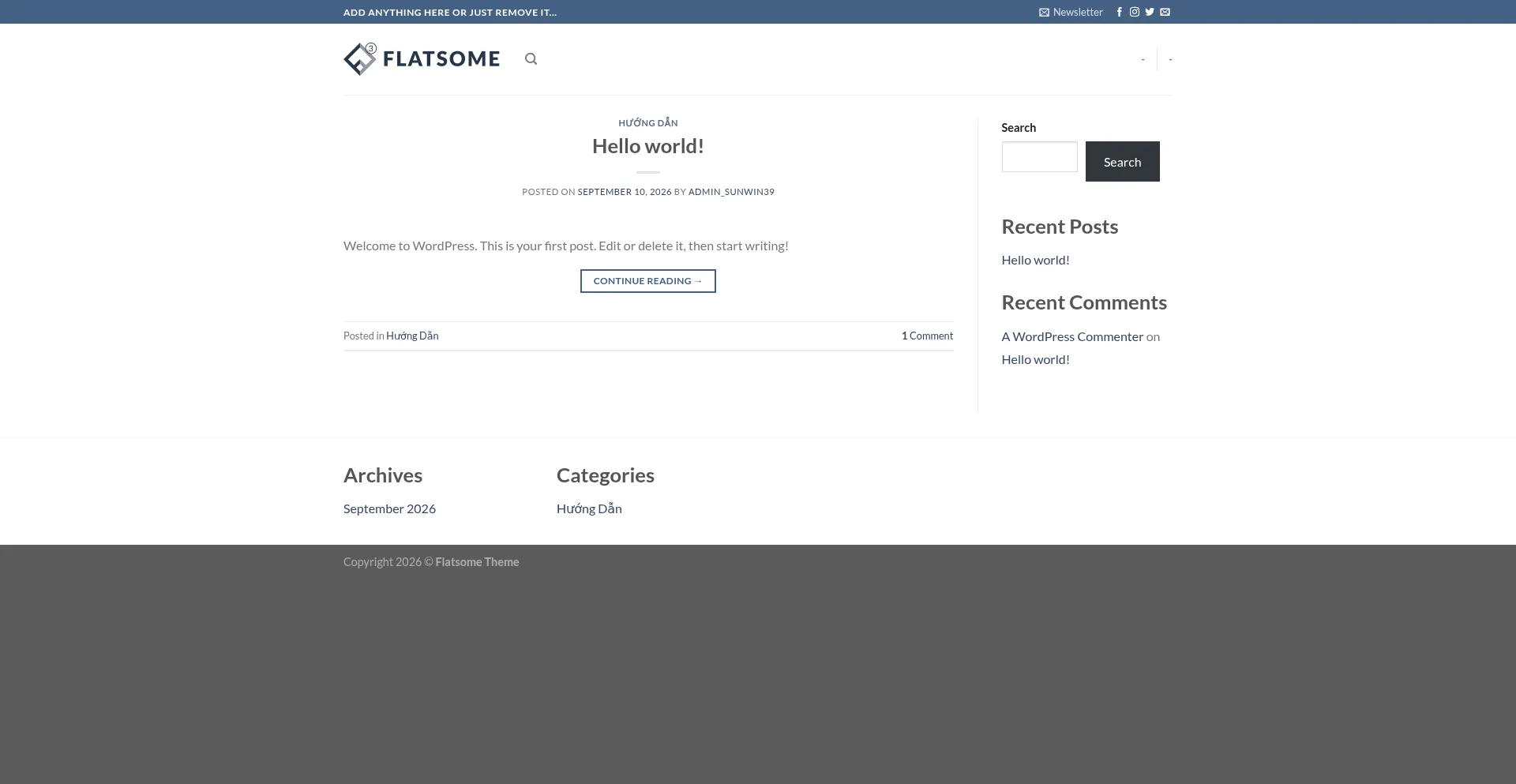The height and width of the screenshot is (784, 1516).
Task: Click the Recent Posts heading
Action: (1060, 227)
